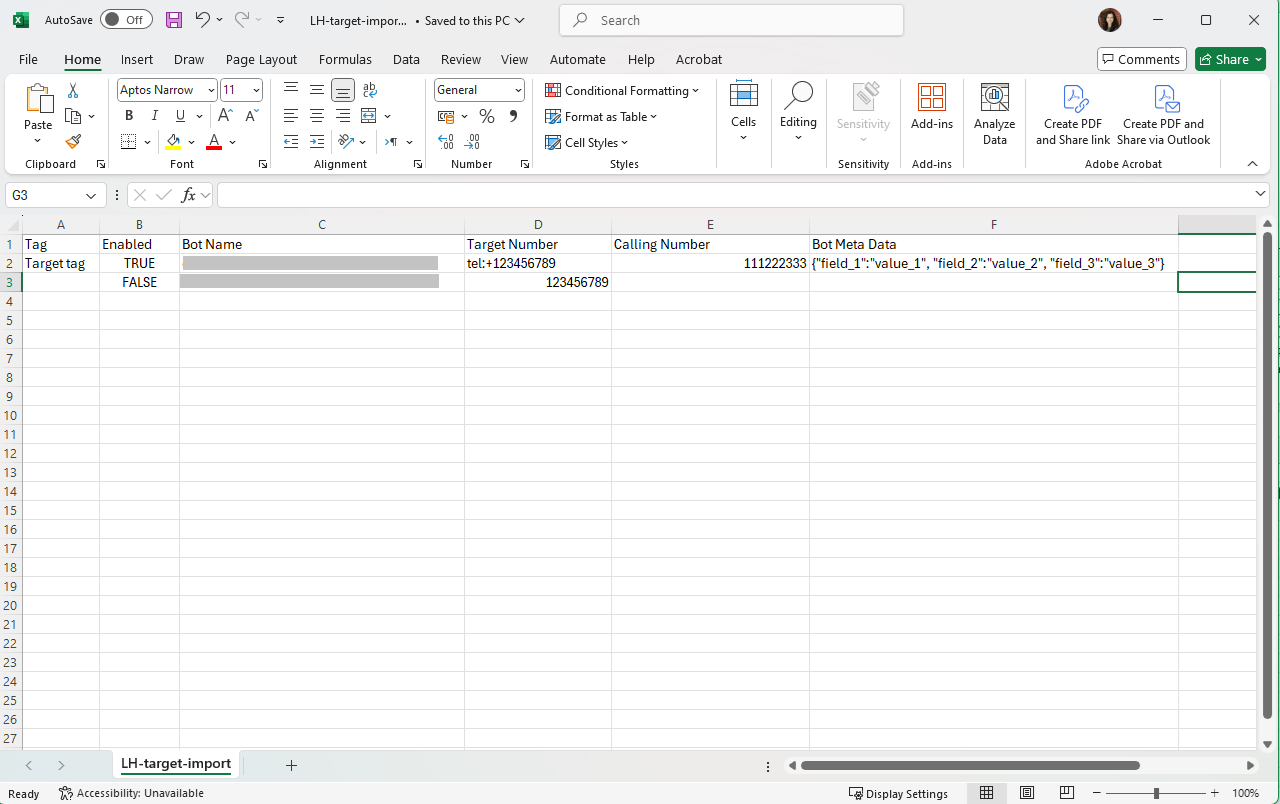Click the Save floppy disk icon

(x=173, y=20)
